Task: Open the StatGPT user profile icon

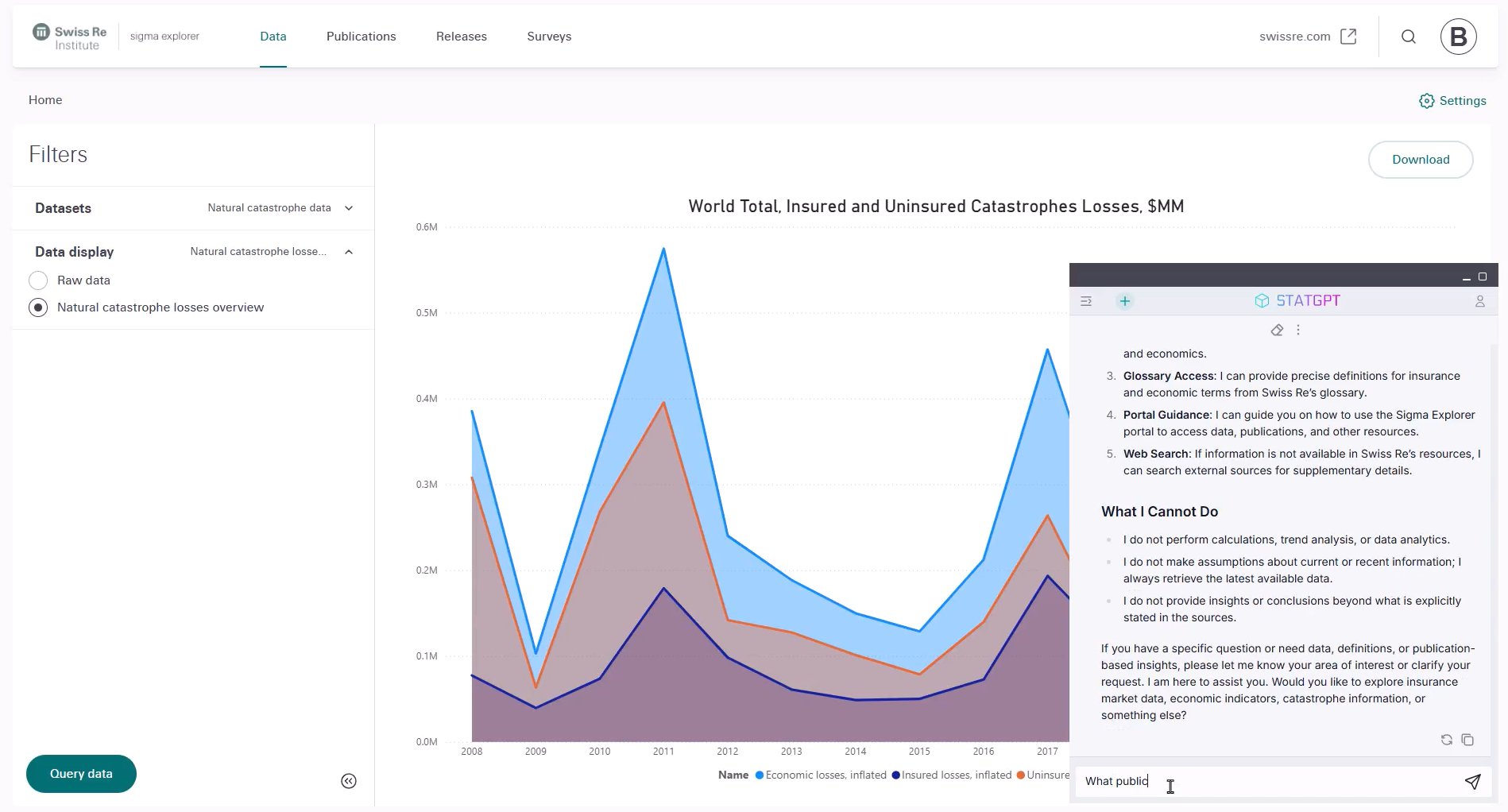Action: pyautogui.click(x=1479, y=301)
